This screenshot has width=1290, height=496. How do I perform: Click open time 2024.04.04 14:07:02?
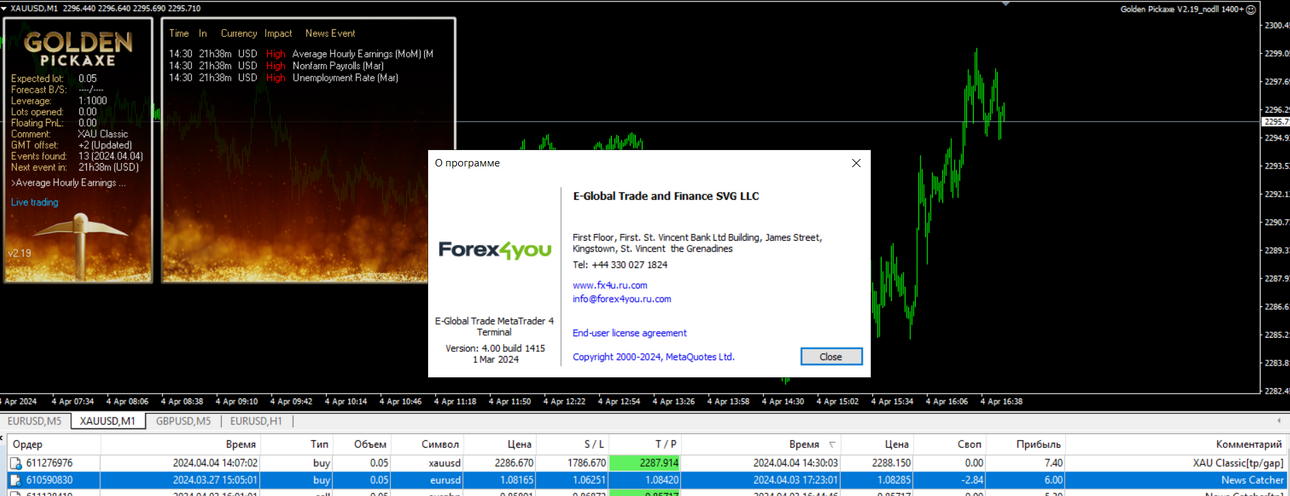pyautogui.click(x=216, y=464)
